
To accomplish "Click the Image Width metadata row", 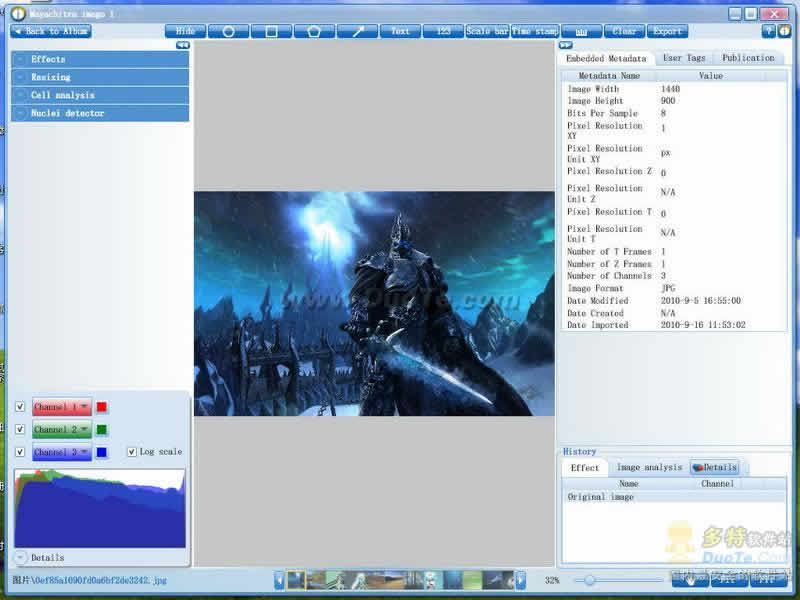I will click(x=674, y=89).
